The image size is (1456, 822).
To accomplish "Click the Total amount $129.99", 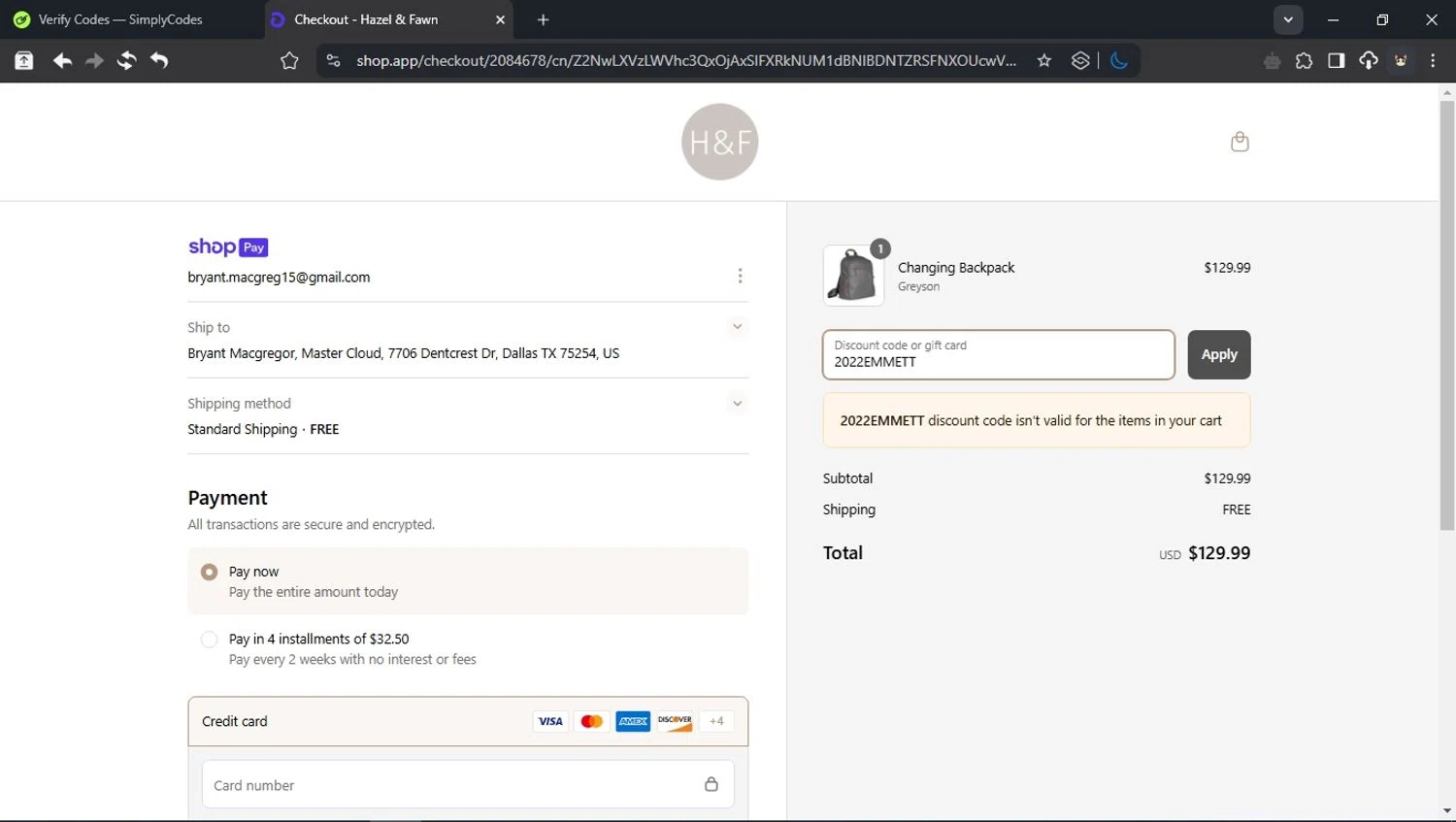I will coord(1219,553).
